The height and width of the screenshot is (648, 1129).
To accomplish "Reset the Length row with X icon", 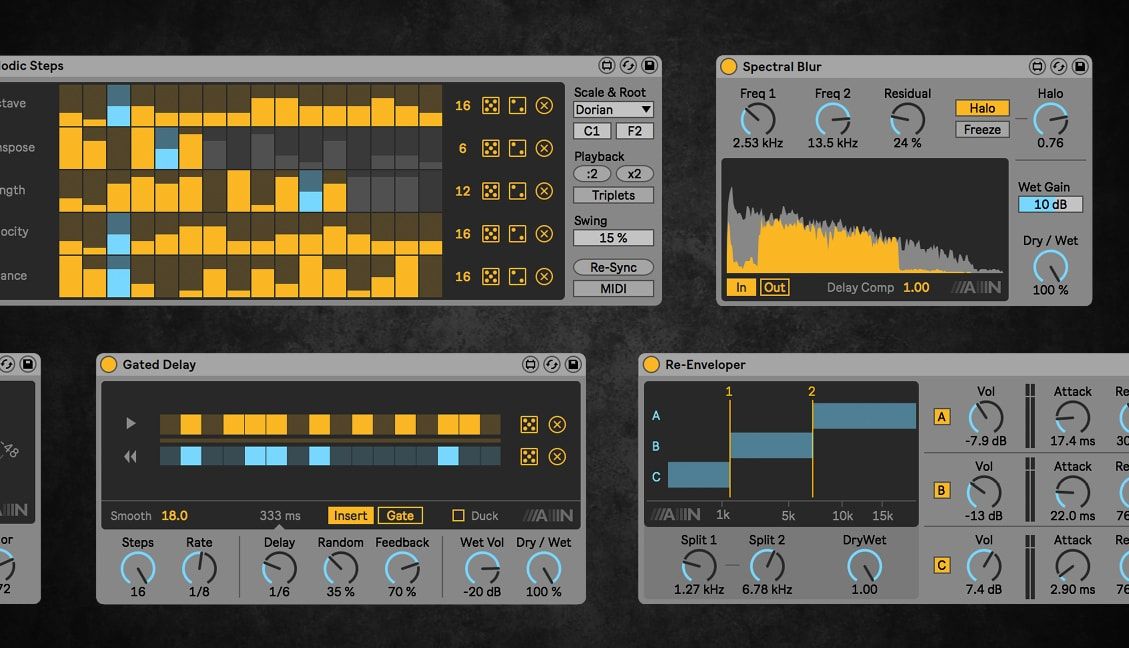I will [x=544, y=191].
